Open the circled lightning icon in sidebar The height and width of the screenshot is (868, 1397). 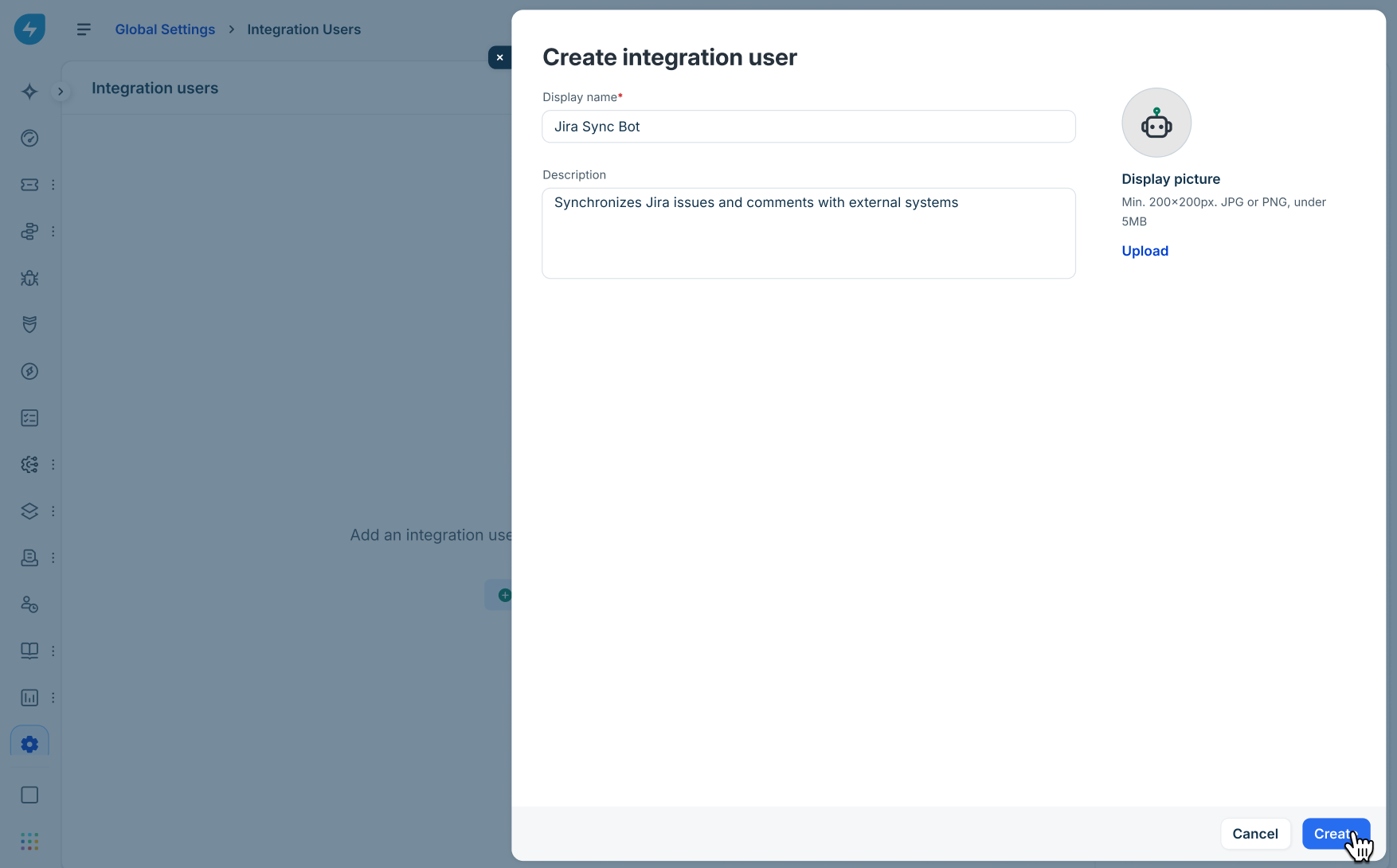click(x=29, y=371)
